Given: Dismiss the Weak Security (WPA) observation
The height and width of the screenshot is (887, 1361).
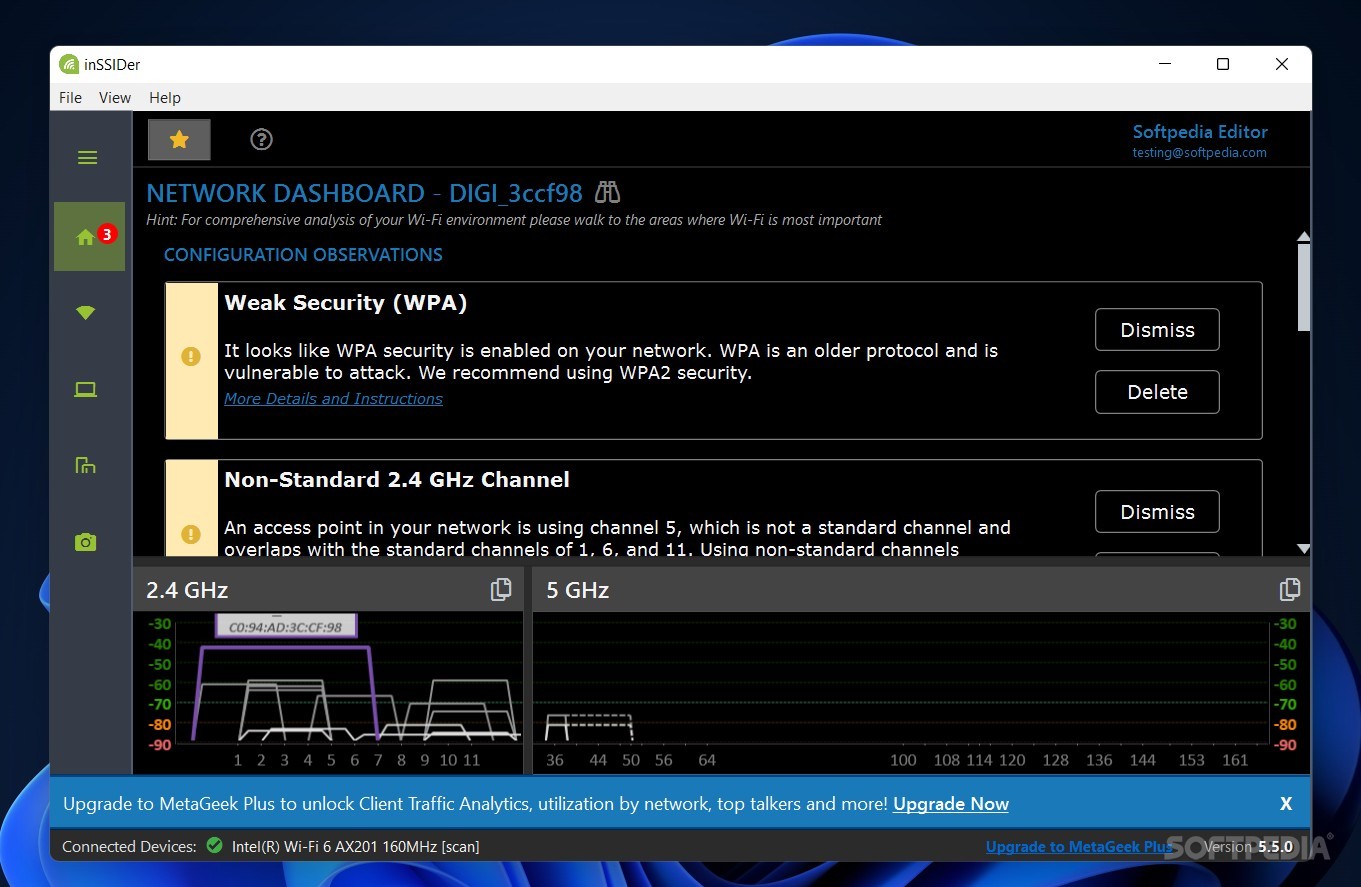Looking at the screenshot, I should 1157,330.
